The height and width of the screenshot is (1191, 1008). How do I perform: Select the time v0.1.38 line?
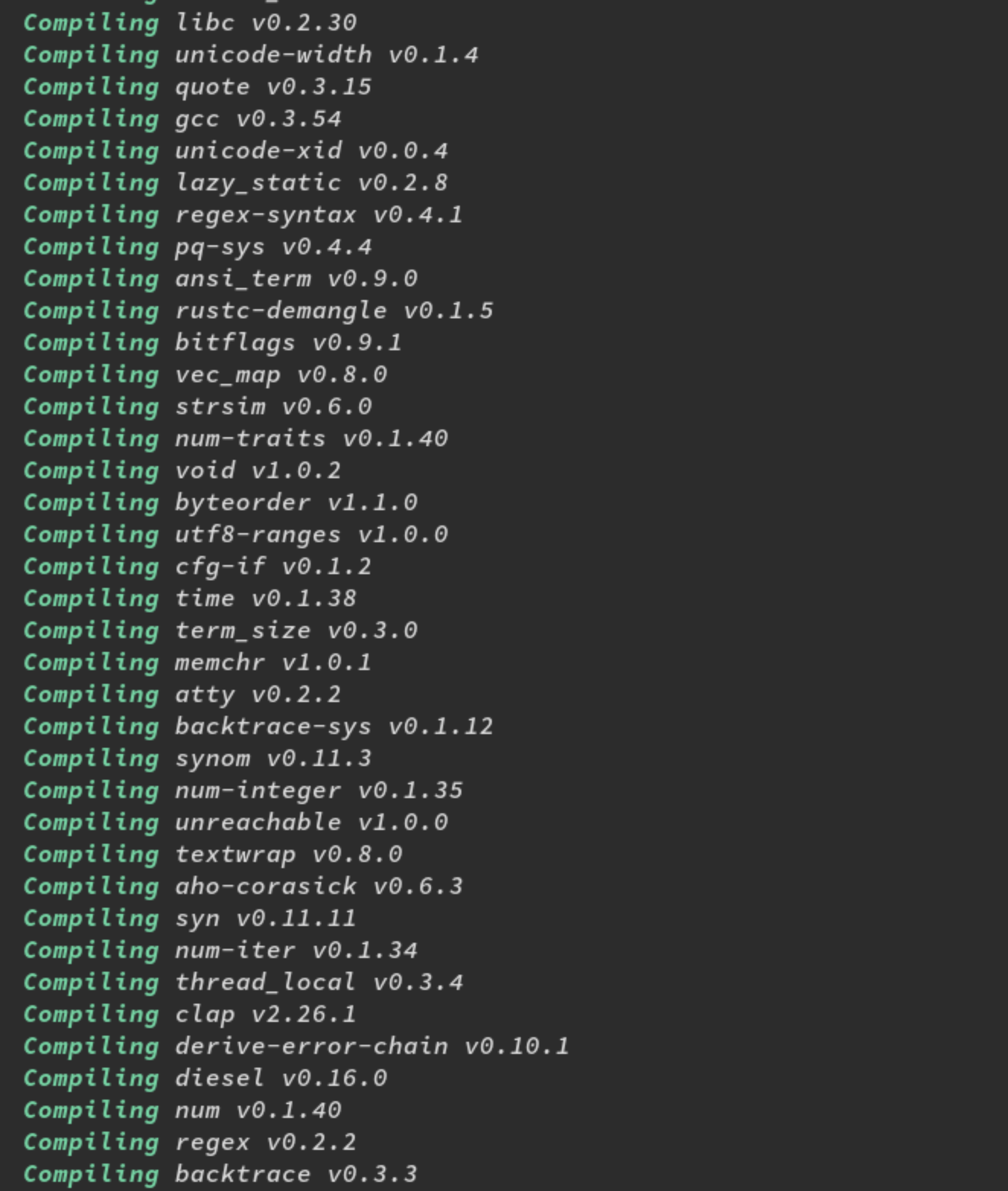(190, 598)
